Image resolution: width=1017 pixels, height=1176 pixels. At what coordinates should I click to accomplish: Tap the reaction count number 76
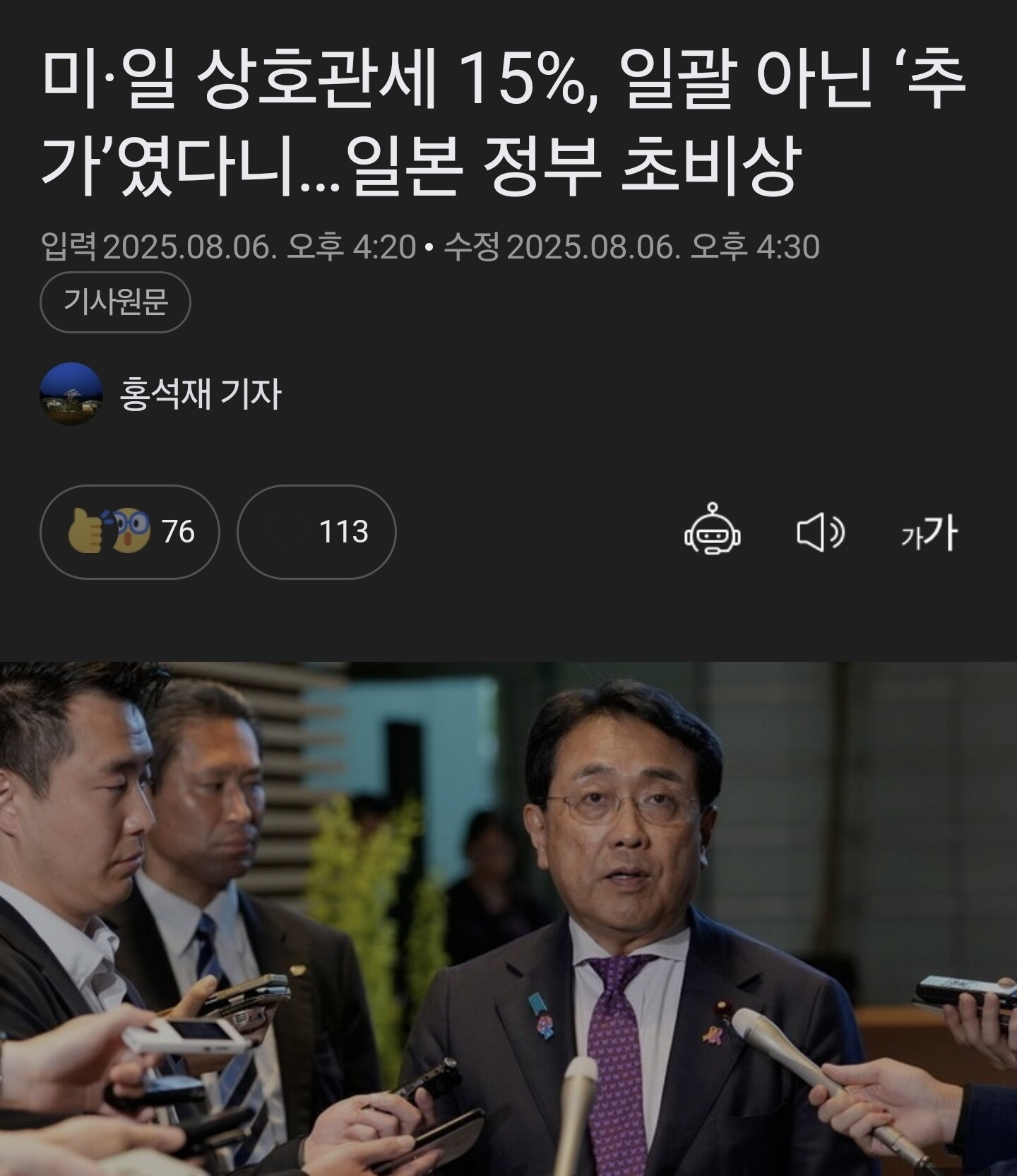coord(178,531)
